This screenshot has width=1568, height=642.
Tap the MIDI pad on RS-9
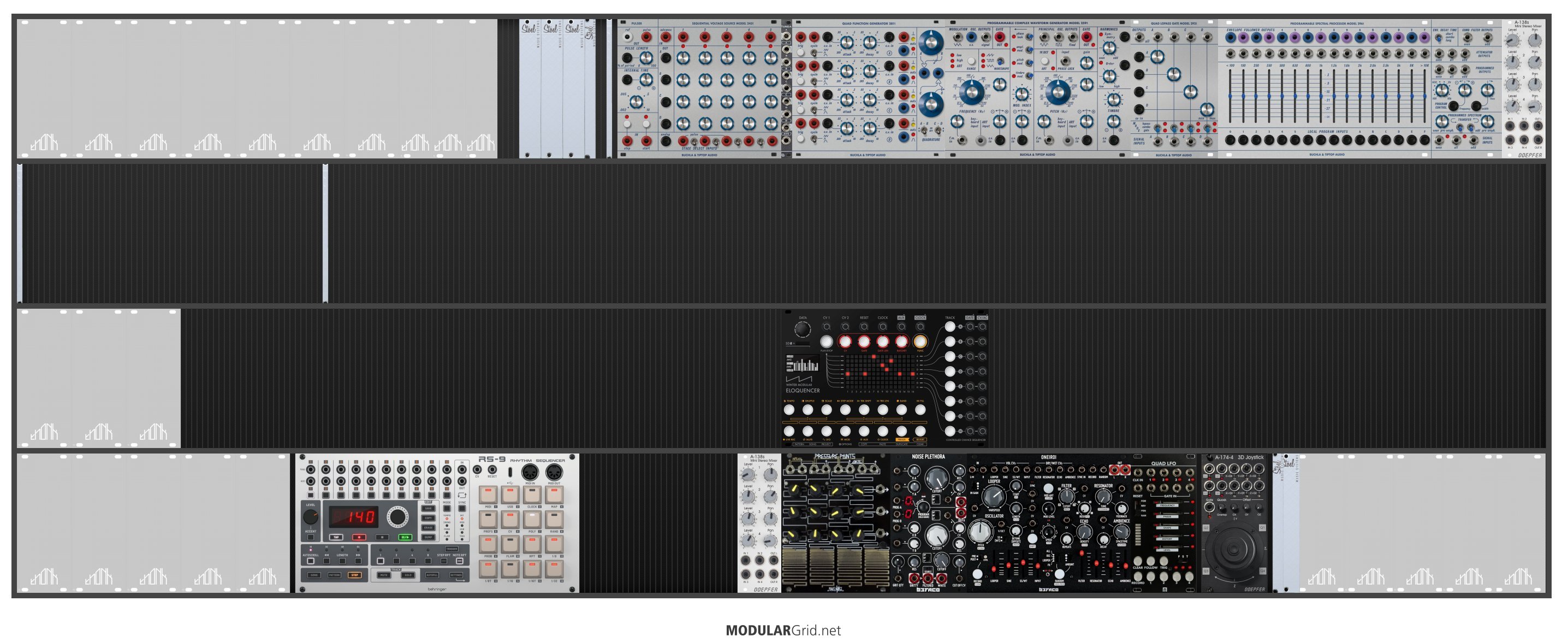[488, 494]
